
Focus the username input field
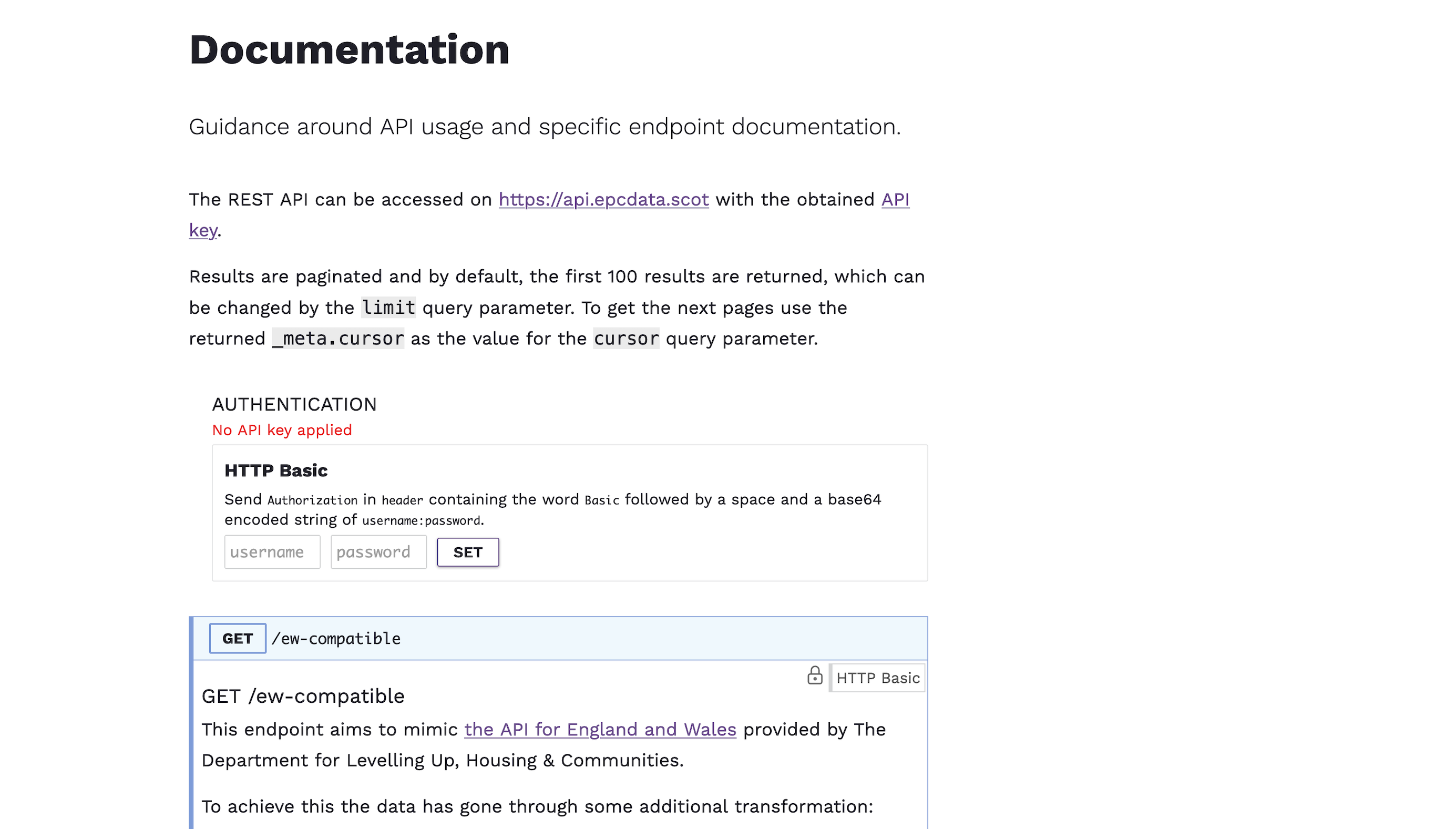tap(272, 552)
